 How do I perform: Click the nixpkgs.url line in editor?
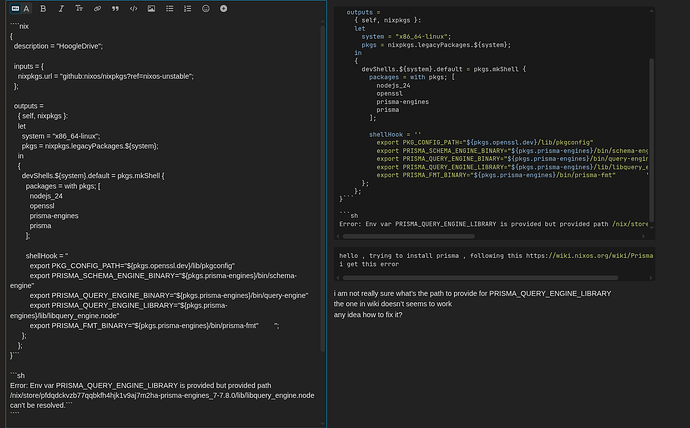tap(106, 76)
